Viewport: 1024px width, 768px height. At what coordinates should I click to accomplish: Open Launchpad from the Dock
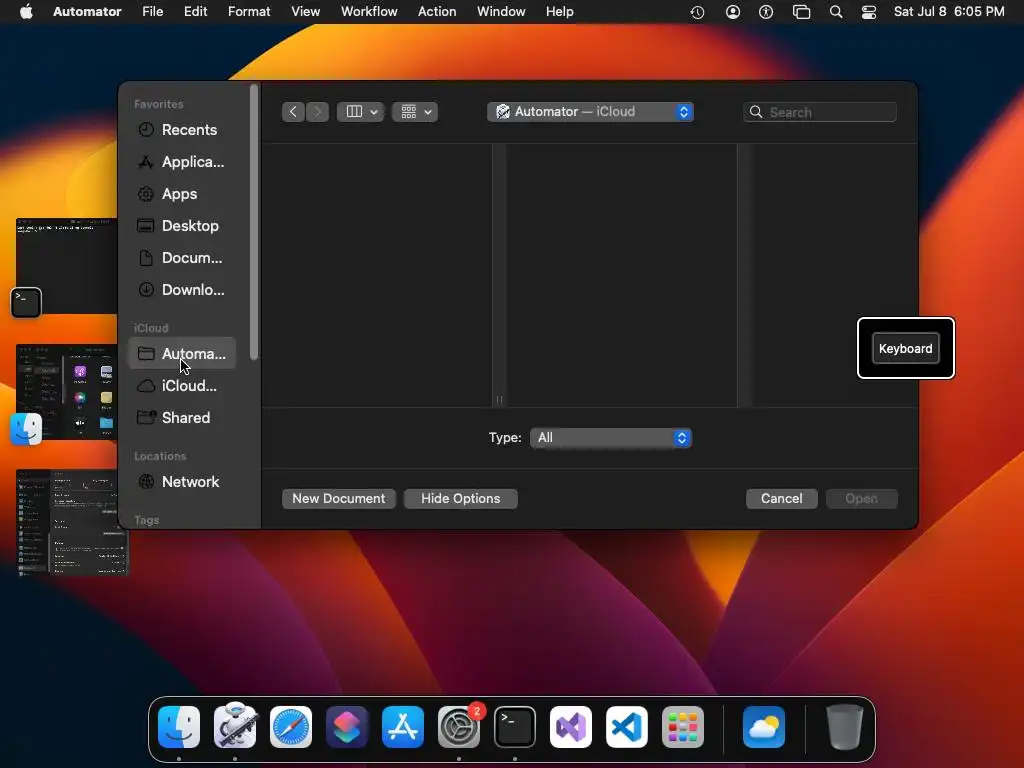click(683, 727)
